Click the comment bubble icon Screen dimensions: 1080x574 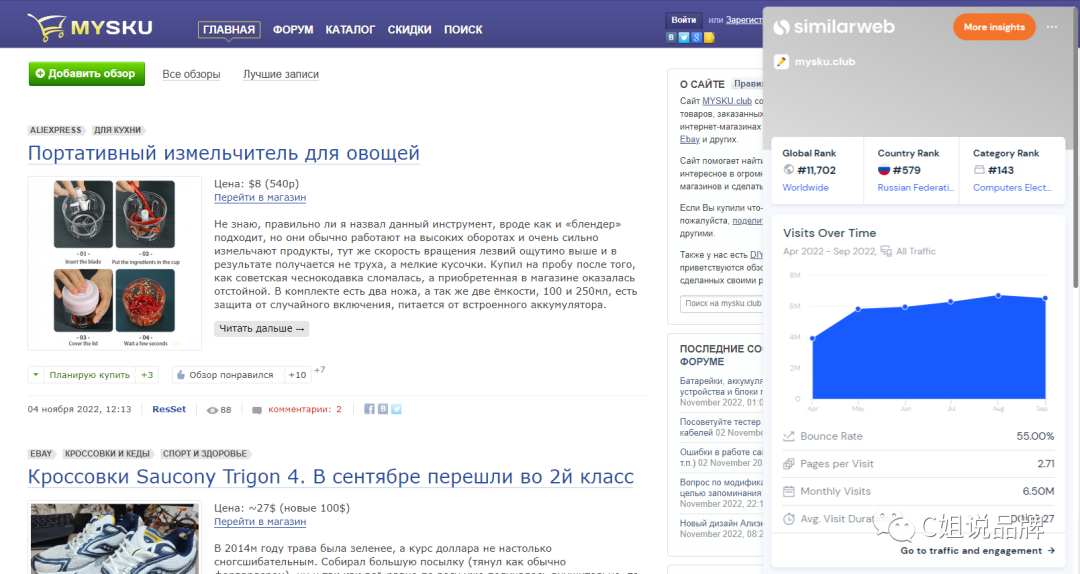point(257,410)
